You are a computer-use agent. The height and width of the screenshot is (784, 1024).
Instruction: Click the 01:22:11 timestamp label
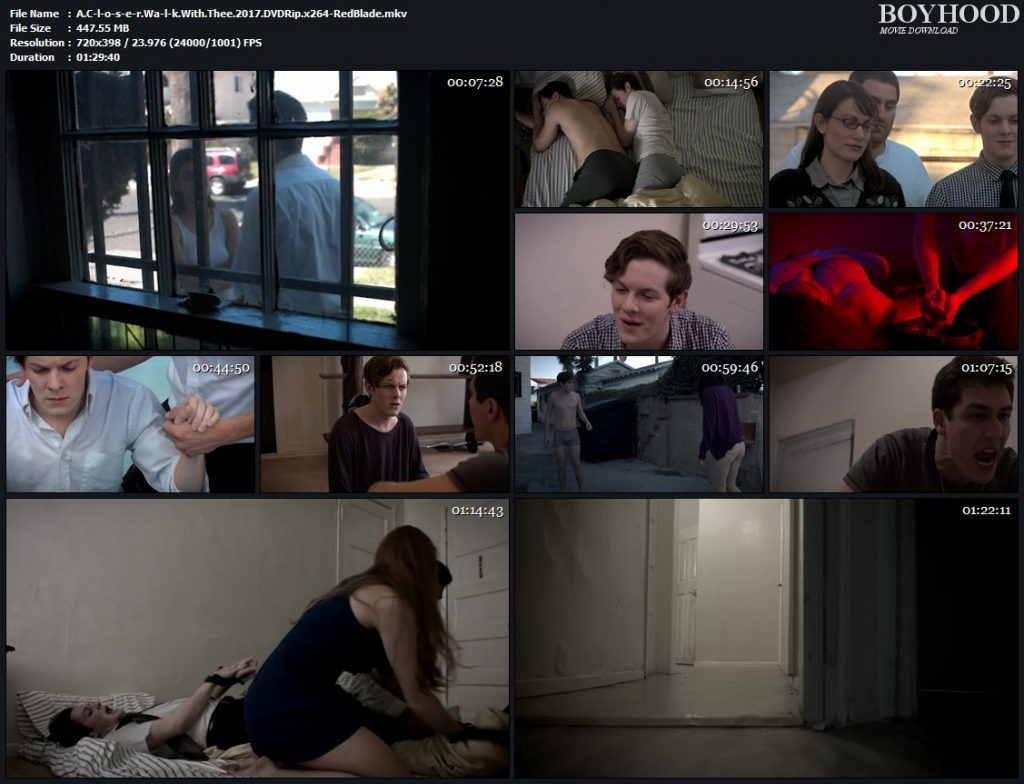(986, 510)
